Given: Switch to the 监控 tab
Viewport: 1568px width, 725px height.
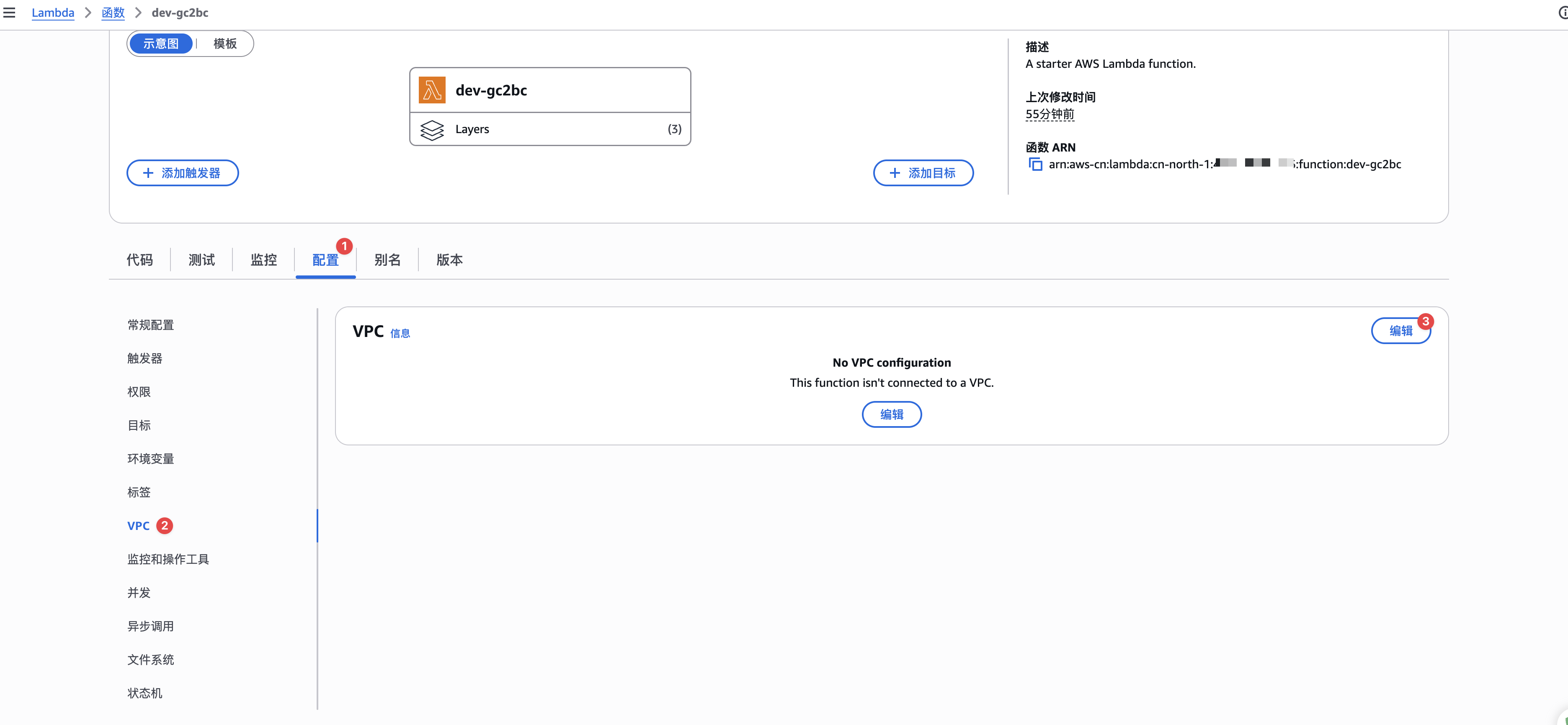Looking at the screenshot, I should (x=263, y=260).
